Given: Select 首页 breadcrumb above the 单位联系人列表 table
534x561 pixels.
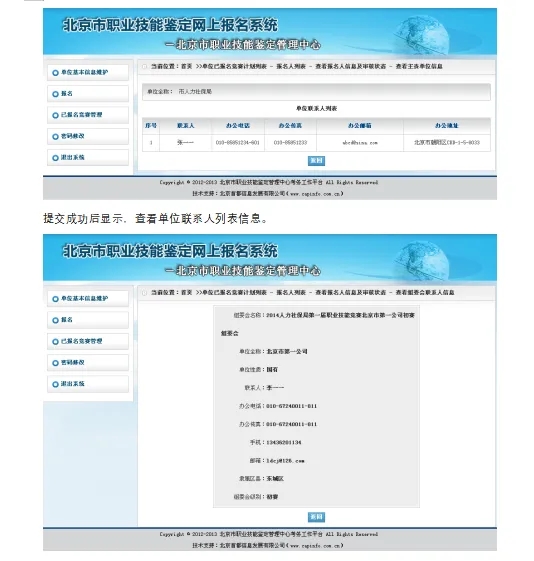Looking at the screenshot, I should point(186,66).
